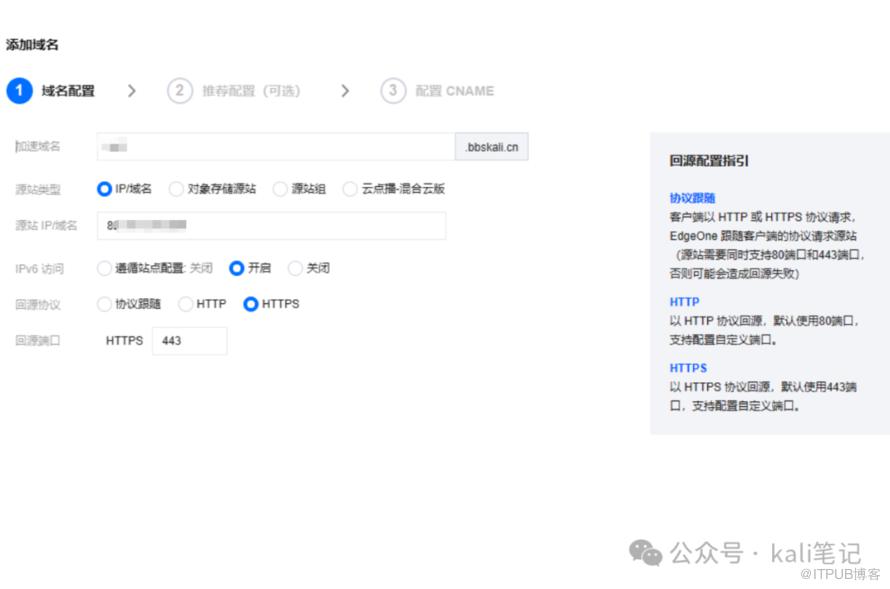The height and width of the screenshot is (589, 890).
Task: Choose 遵循站点配置 for IPv6 访问
Action: pyautogui.click(x=104, y=268)
